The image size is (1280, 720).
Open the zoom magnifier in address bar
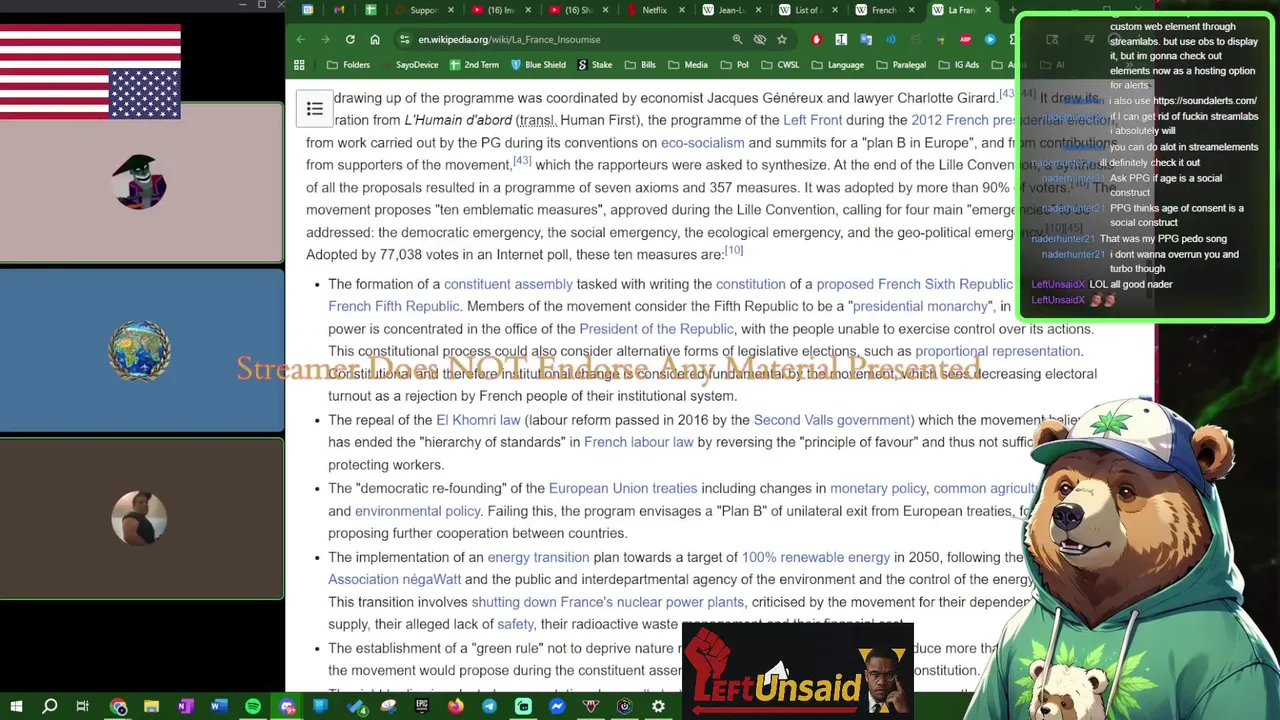737,39
